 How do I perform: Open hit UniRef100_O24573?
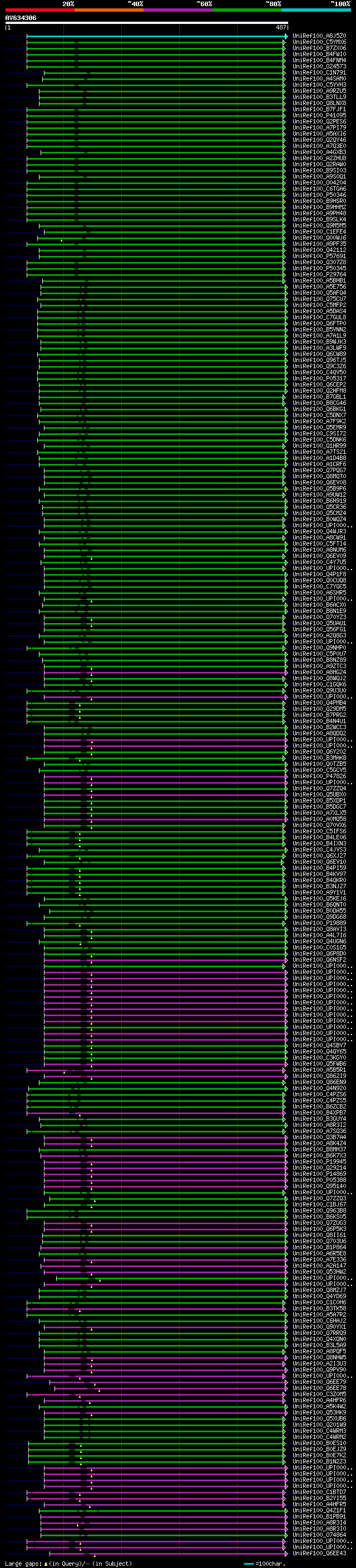pyautogui.click(x=319, y=66)
